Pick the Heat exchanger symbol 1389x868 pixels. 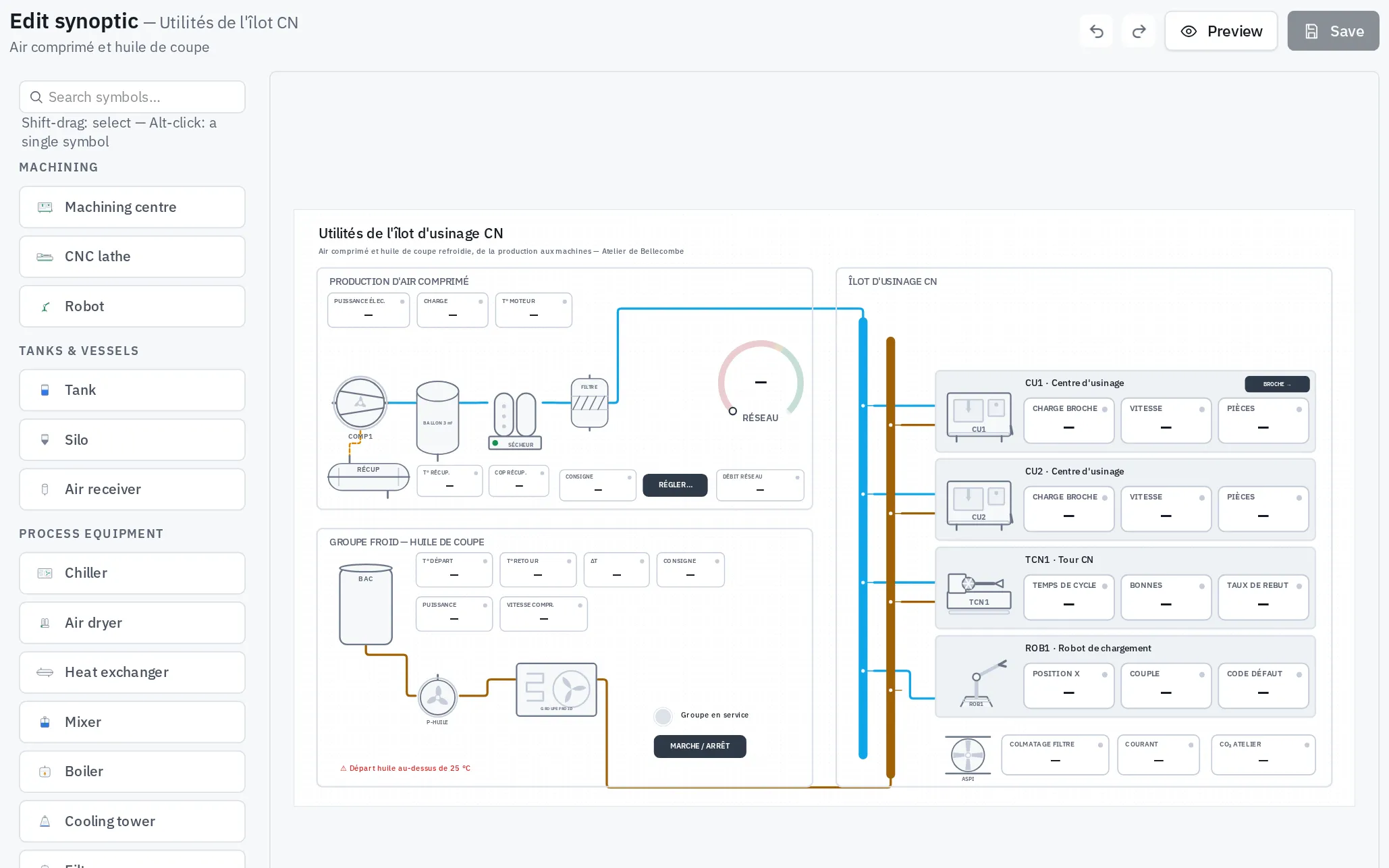click(132, 672)
